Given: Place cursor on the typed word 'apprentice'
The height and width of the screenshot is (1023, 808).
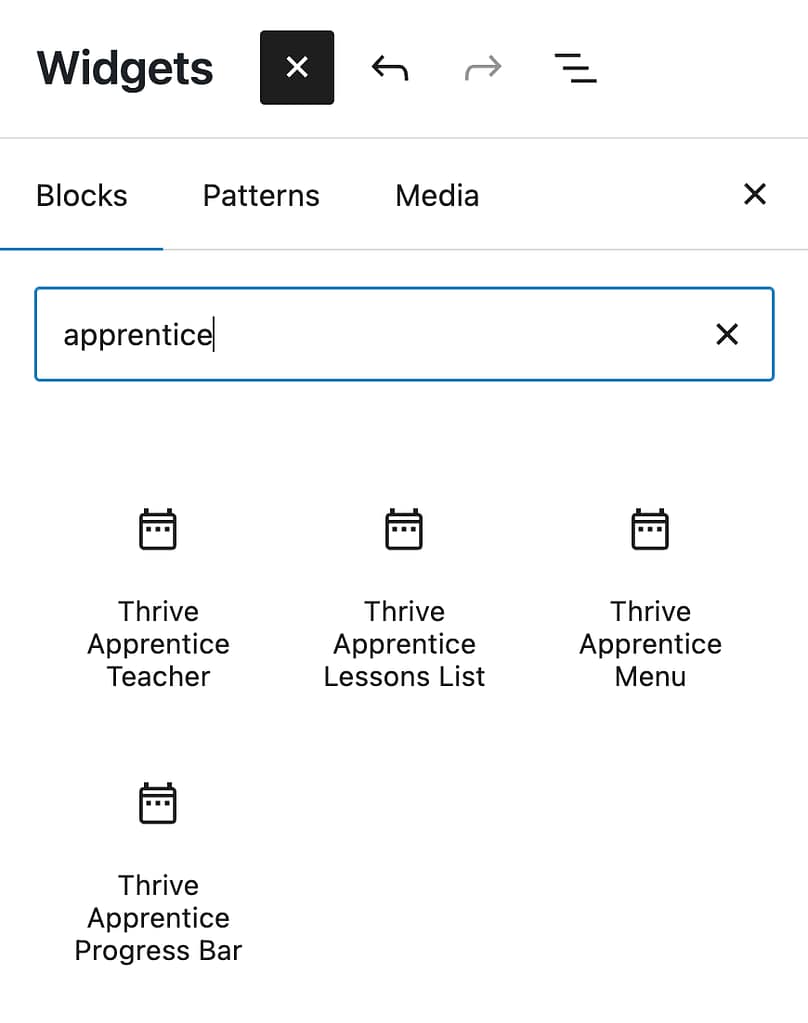Looking at the screenshot, I should [x=138, y=335].
